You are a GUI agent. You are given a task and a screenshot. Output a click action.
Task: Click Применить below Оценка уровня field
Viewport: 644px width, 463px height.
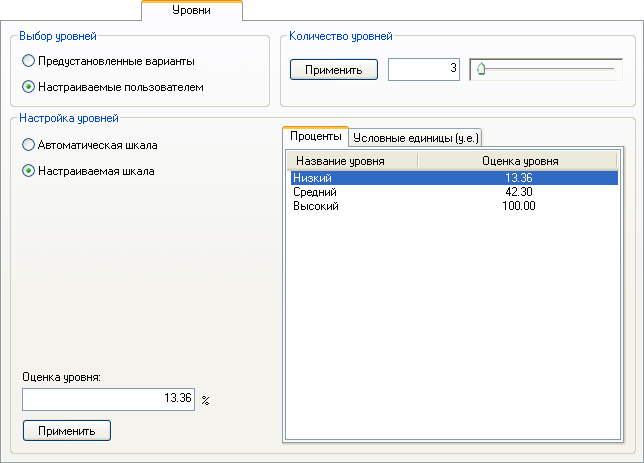tap(67, 431)
